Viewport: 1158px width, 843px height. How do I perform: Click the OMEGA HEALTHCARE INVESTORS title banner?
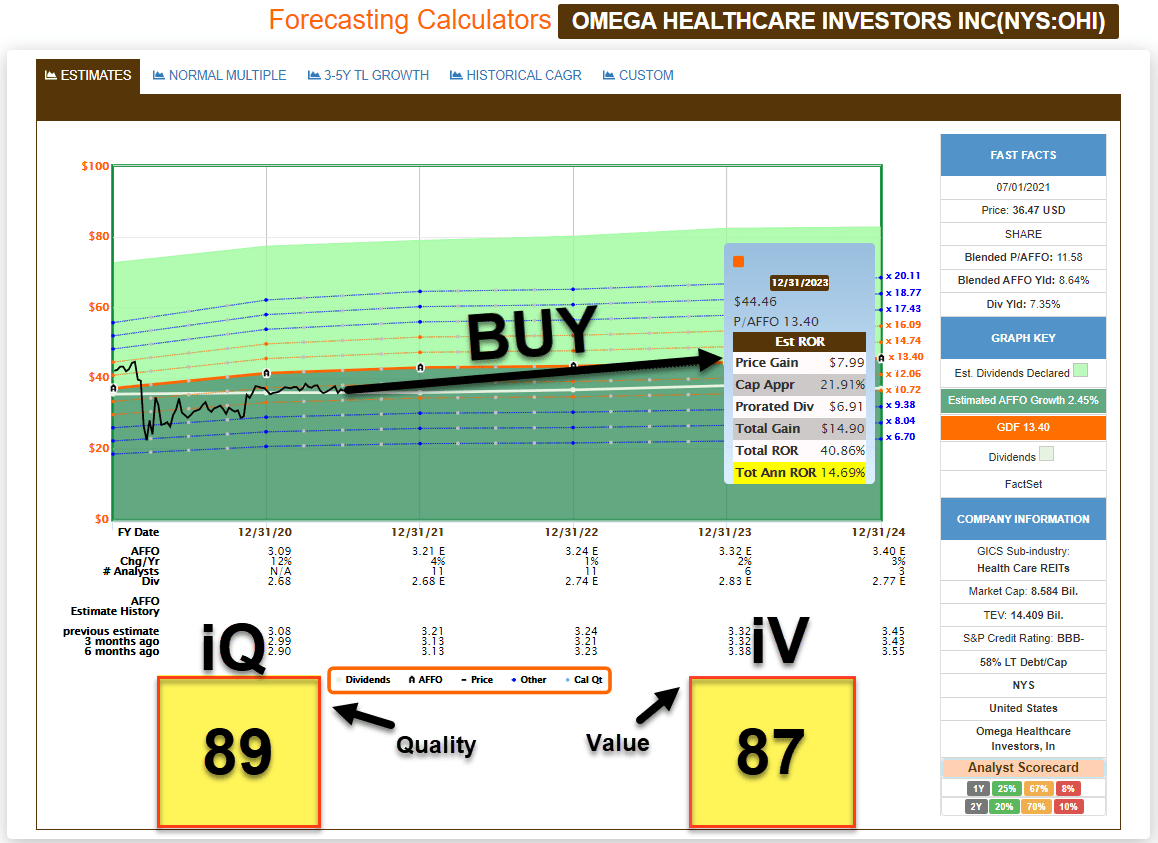(x=838, y=21)
